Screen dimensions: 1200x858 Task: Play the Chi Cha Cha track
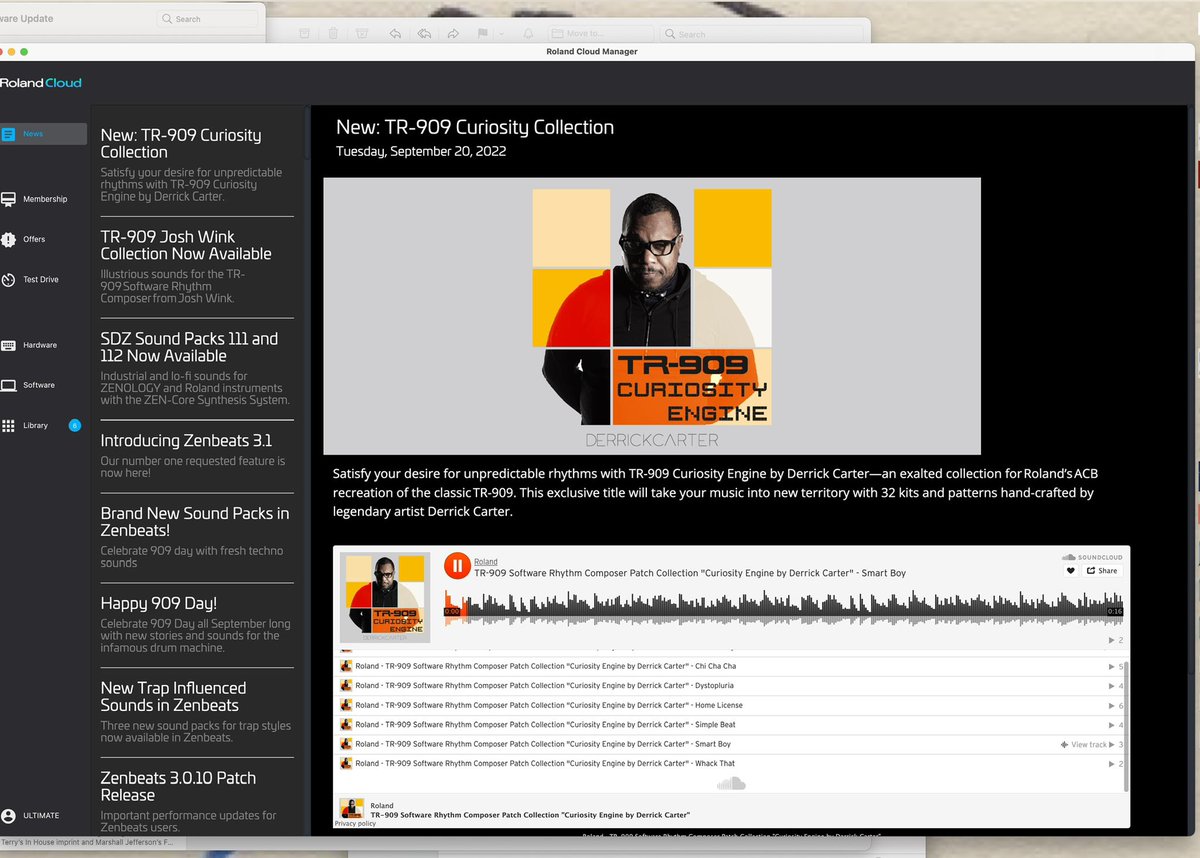point(729,666)
